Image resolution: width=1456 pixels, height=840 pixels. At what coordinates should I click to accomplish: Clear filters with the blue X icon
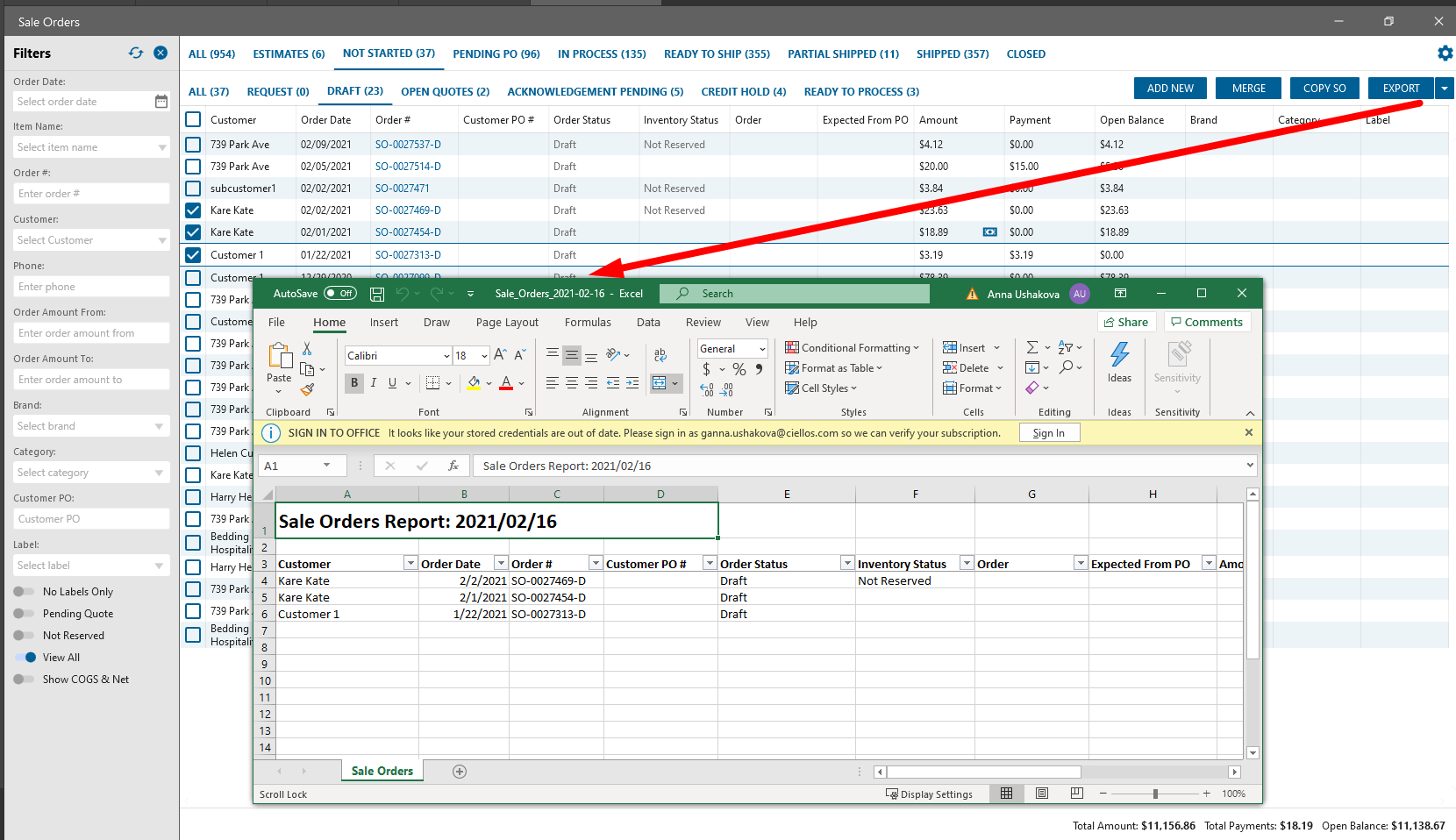click(161, 53)
